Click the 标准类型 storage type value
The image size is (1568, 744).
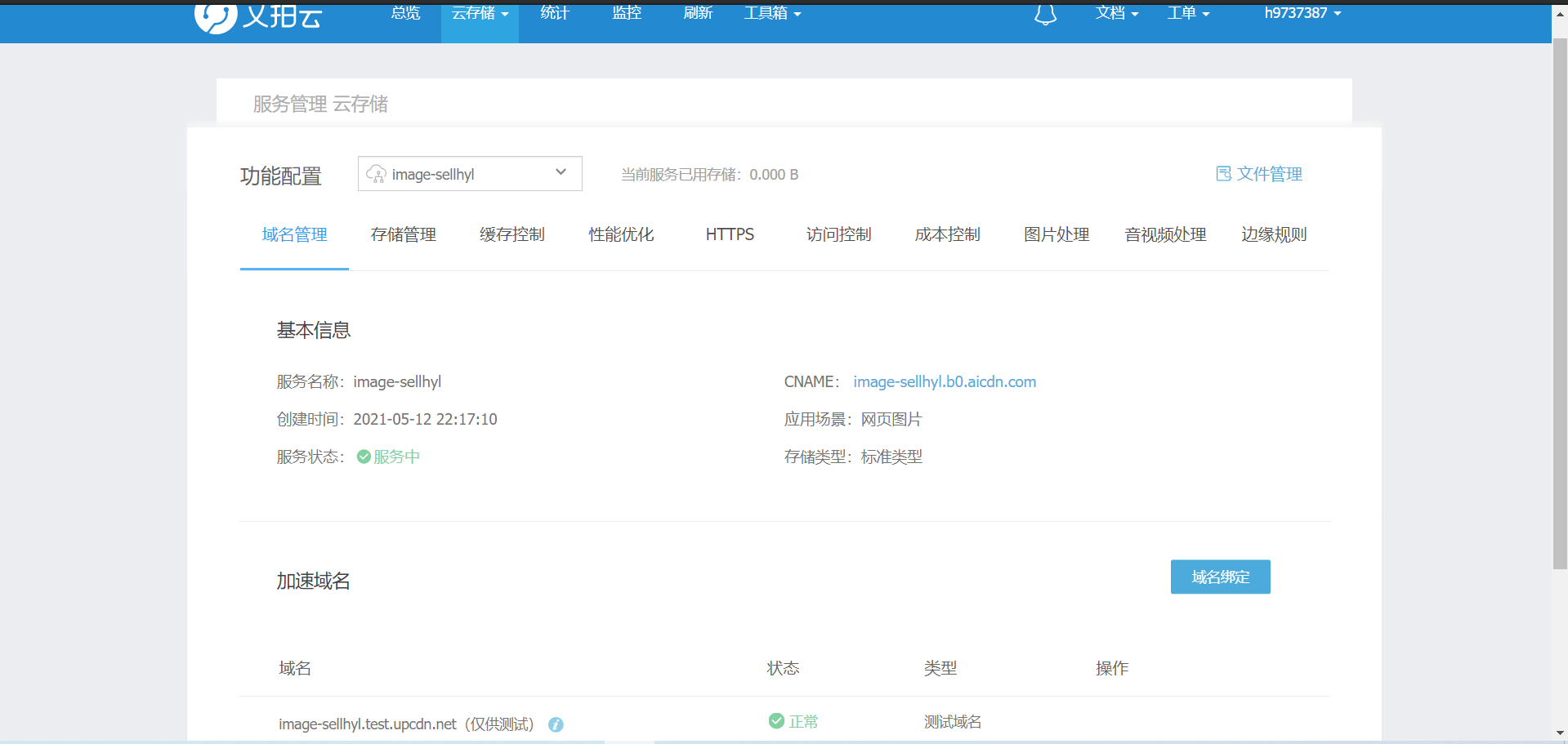click(x=891, y=457)
